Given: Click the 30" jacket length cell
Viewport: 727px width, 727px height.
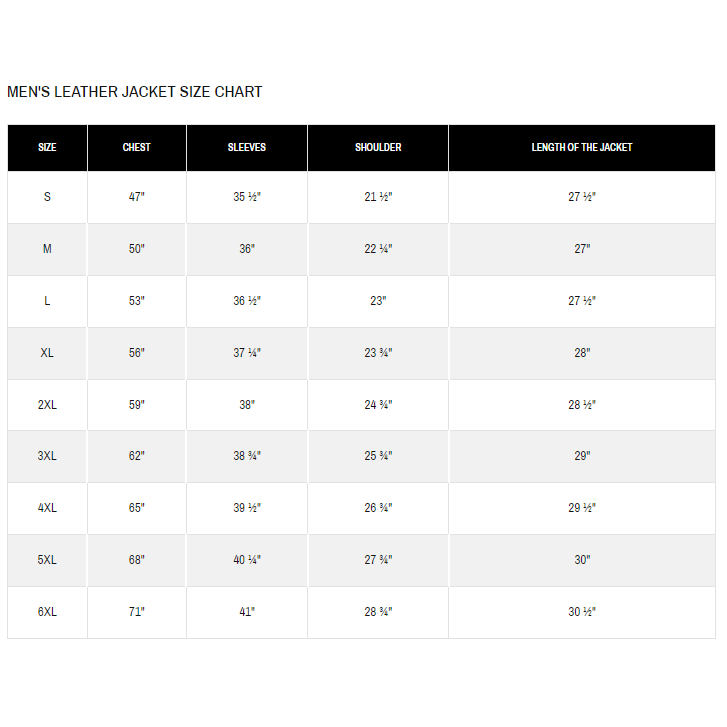Looking at the screenshot, I should pyautogui.click(x=582, y=560).
